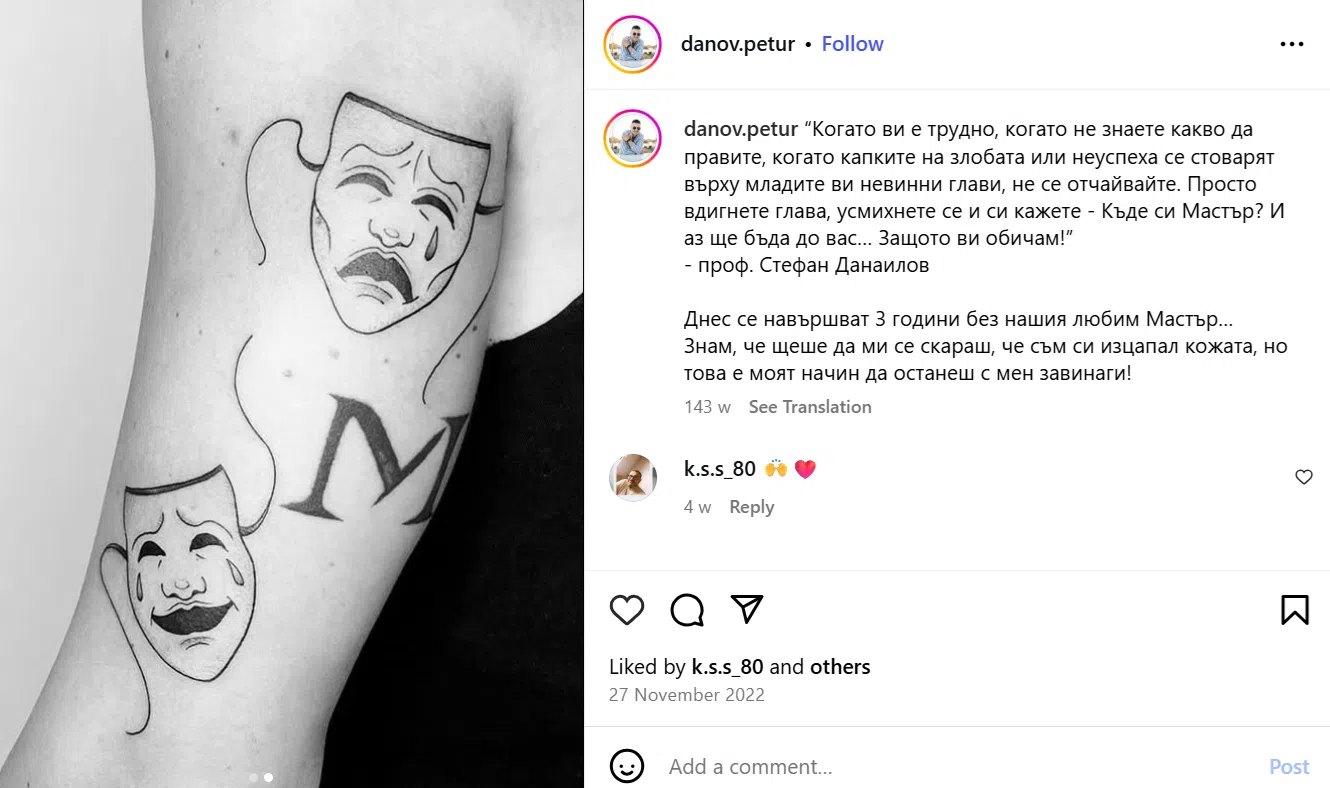Viewport: 1330px width, 788px height.
Task: Click See Translation under caption
Action: point(810,407)
